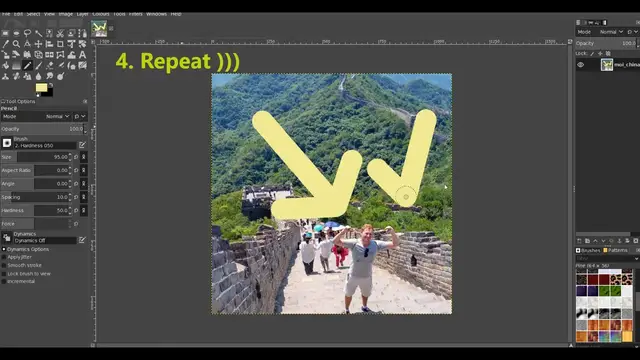Click the Pencil Opacity slider
Screen dimensions: 640x360
[42, 129]
